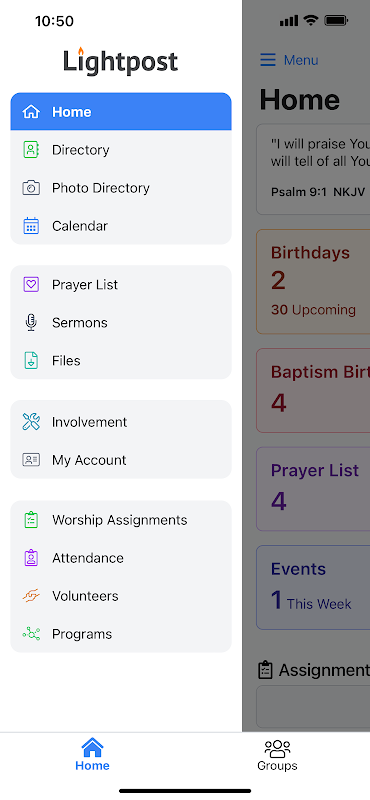Open the Birthdays summary card
Screen dimensions: 370x800
click(x=313, y=282)
